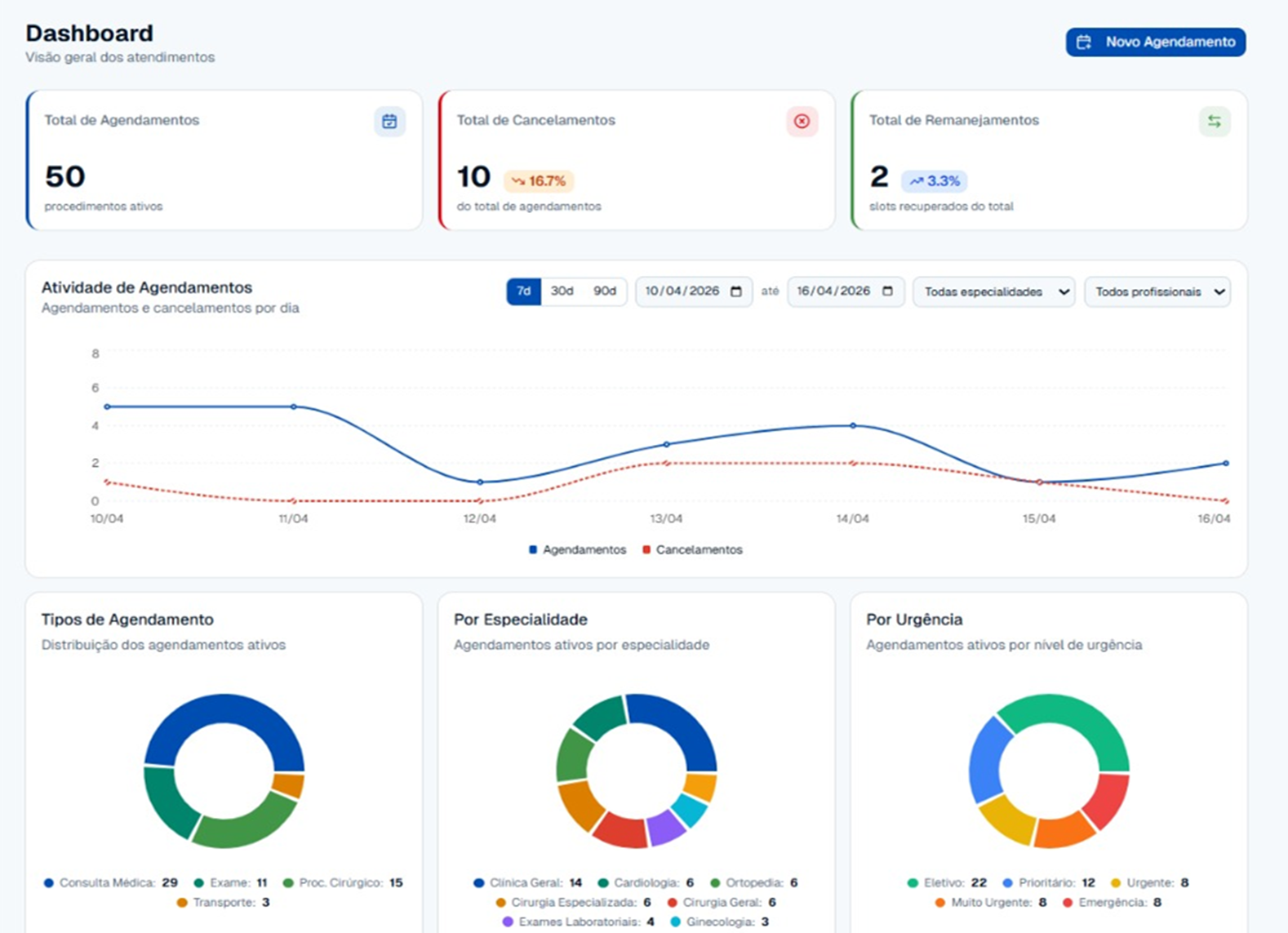Switch to the 90d period tab

click(x=604, y=291)
